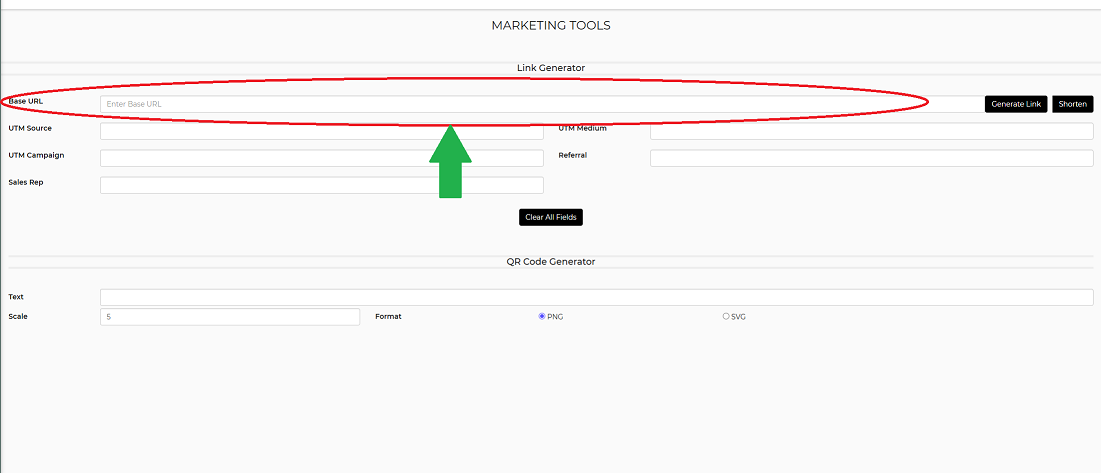Select the Sales Rep input field
The height and width of the screenshot is (473, 1101).
point(322,185)
